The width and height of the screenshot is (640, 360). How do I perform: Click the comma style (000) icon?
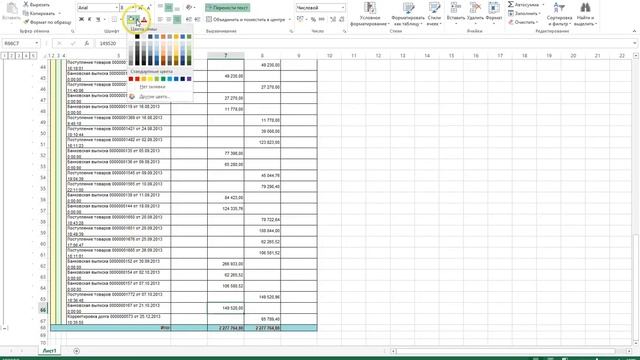point(322,19)
